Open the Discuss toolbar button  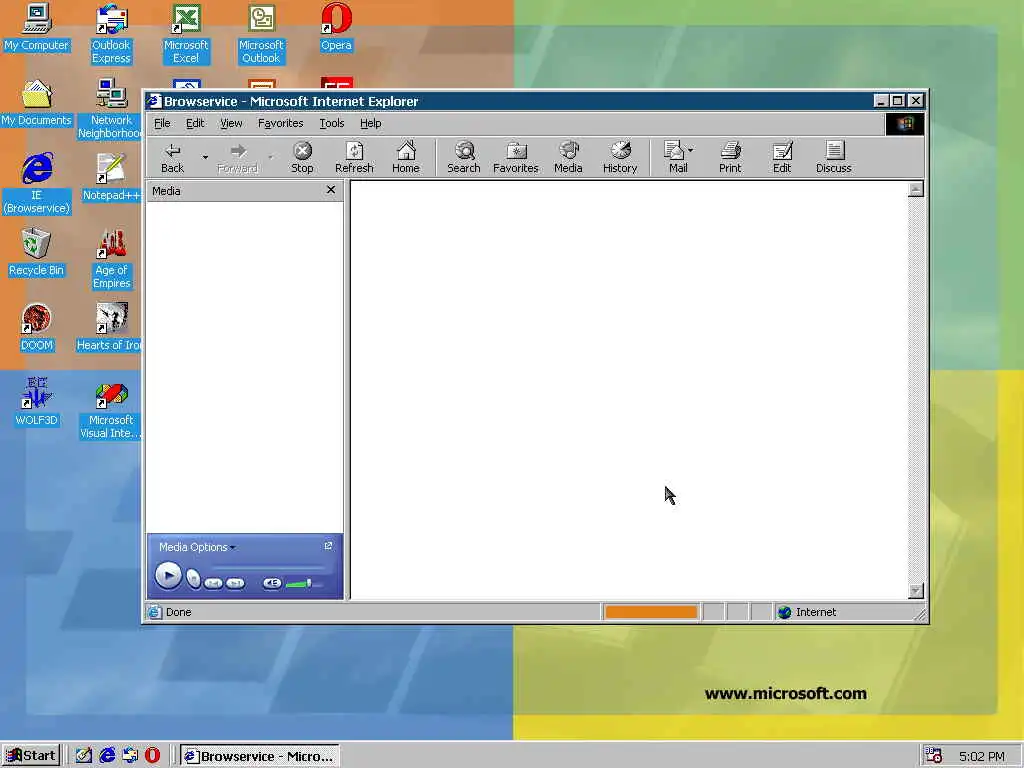pos(833,157)
